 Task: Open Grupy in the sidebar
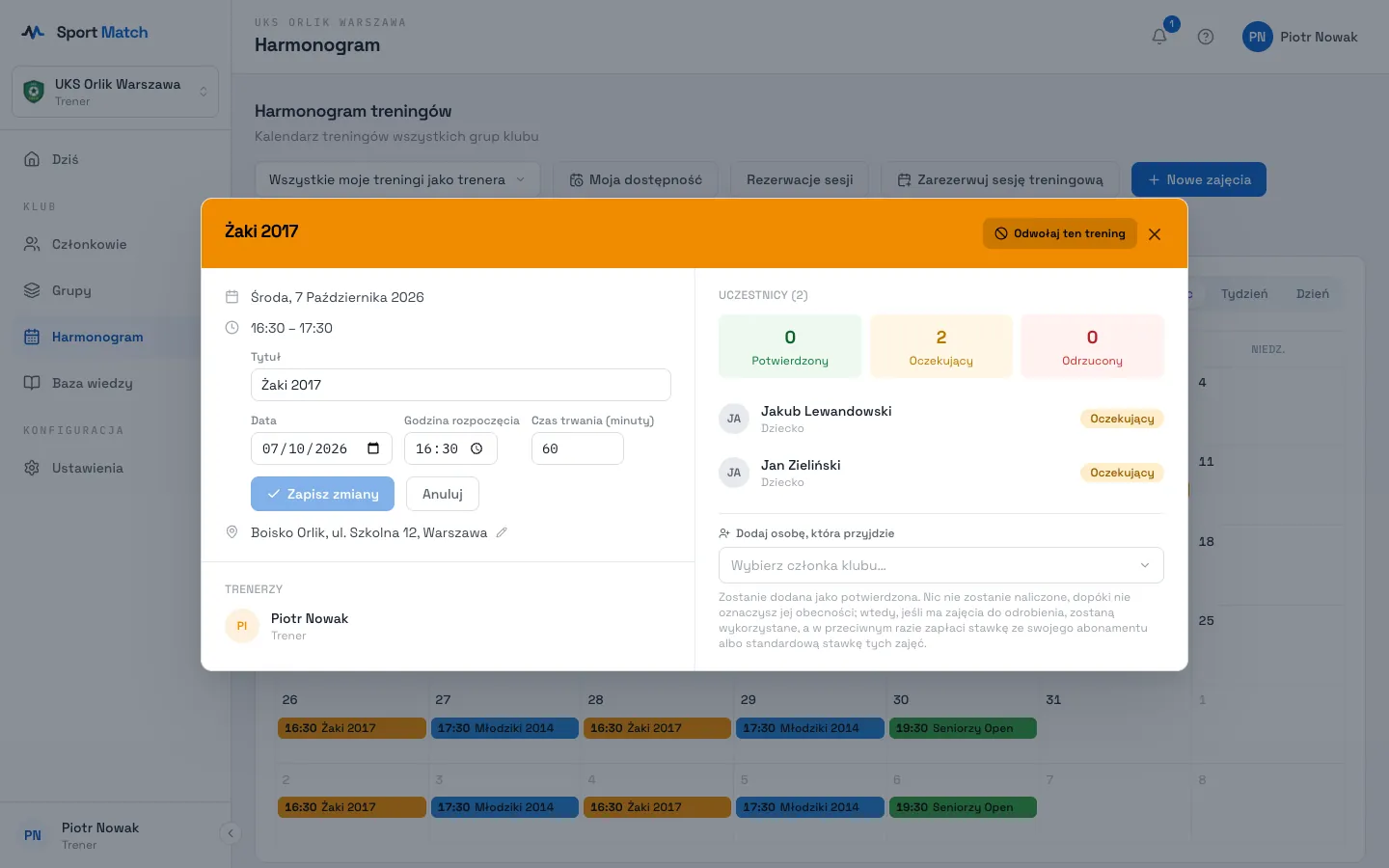pos(116,290)
